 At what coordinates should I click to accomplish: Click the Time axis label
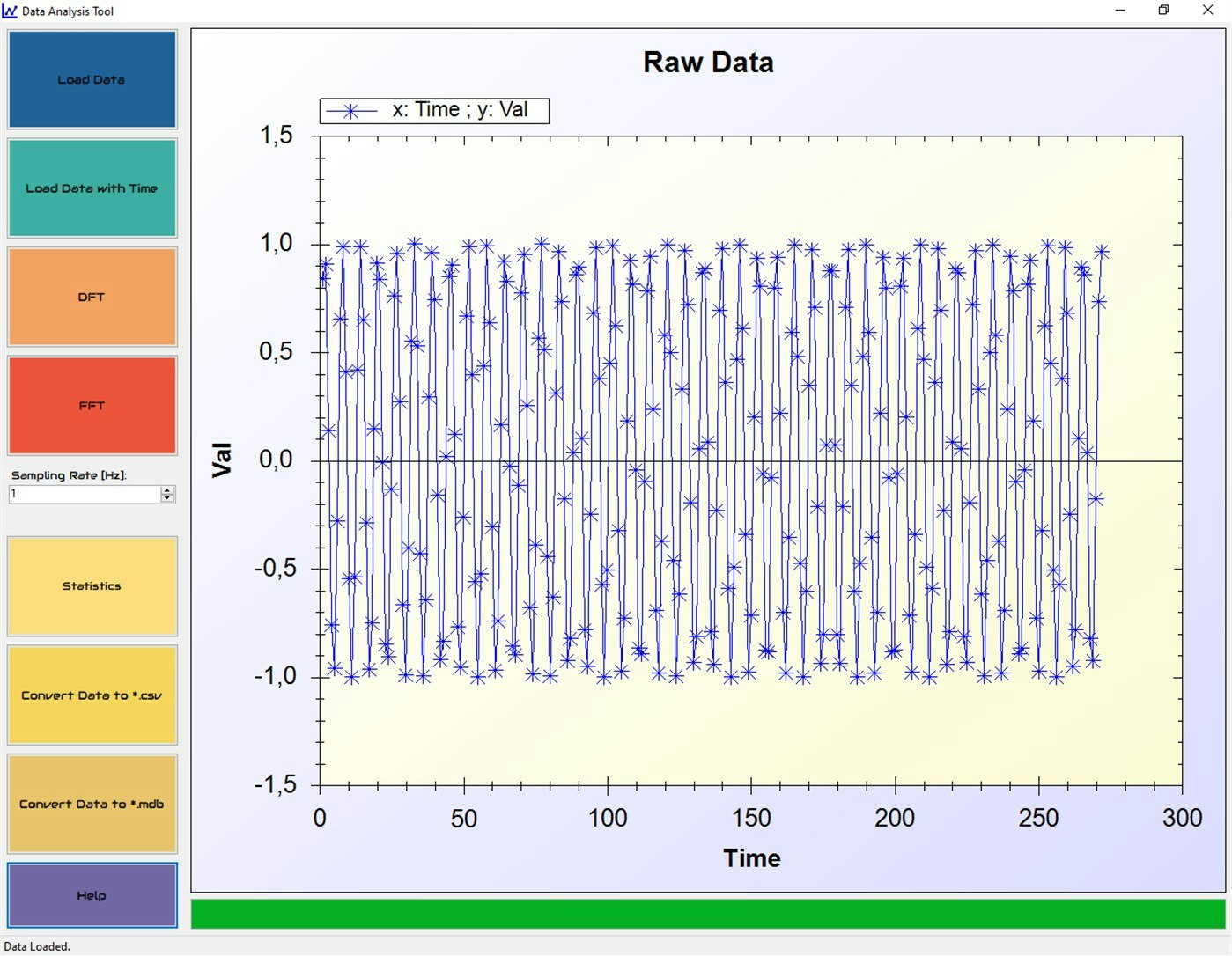coord(751,857)
